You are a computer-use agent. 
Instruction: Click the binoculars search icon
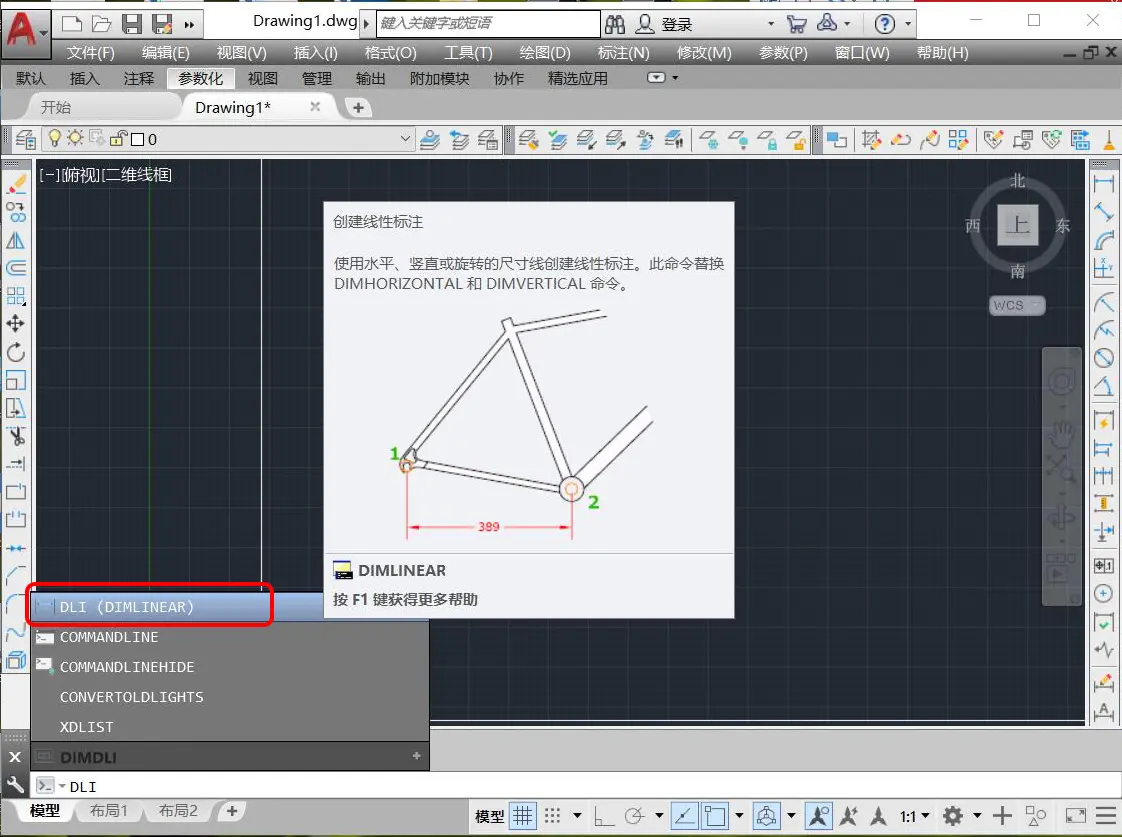tap(615, 24)
